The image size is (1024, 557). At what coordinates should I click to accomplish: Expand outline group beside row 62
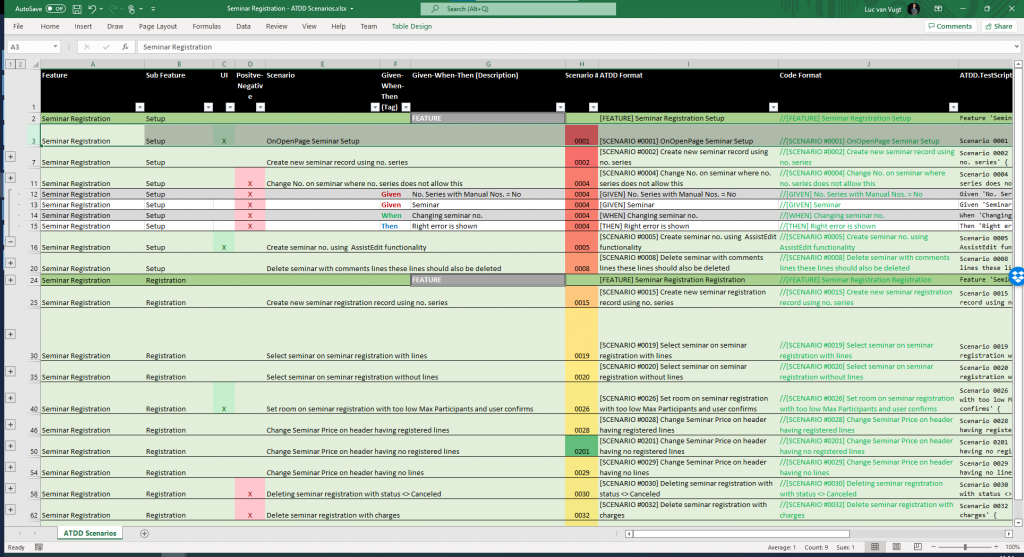click(10, 509)
